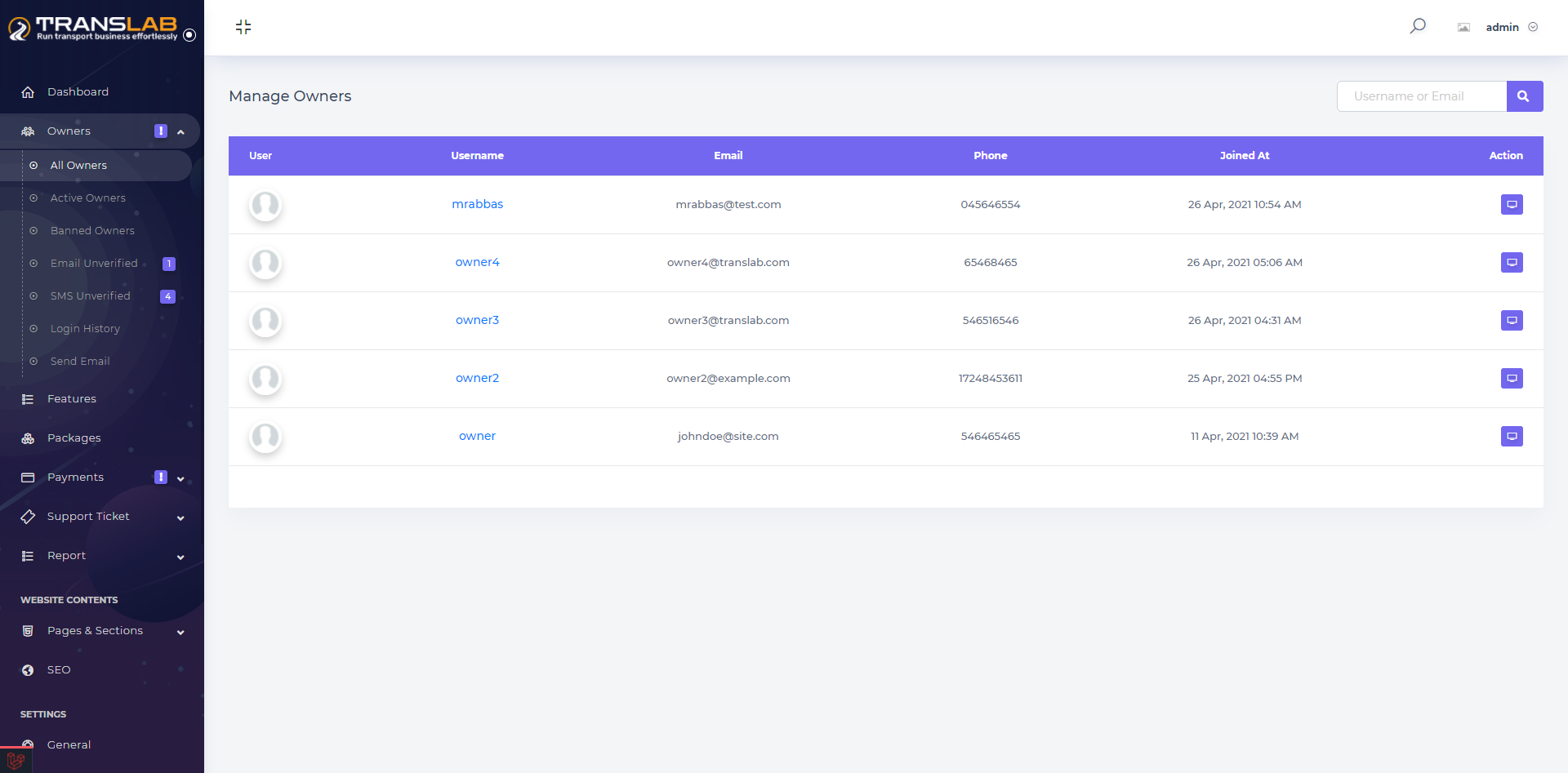
Task: Click the purple search submit button
Action: [1525, 96]
